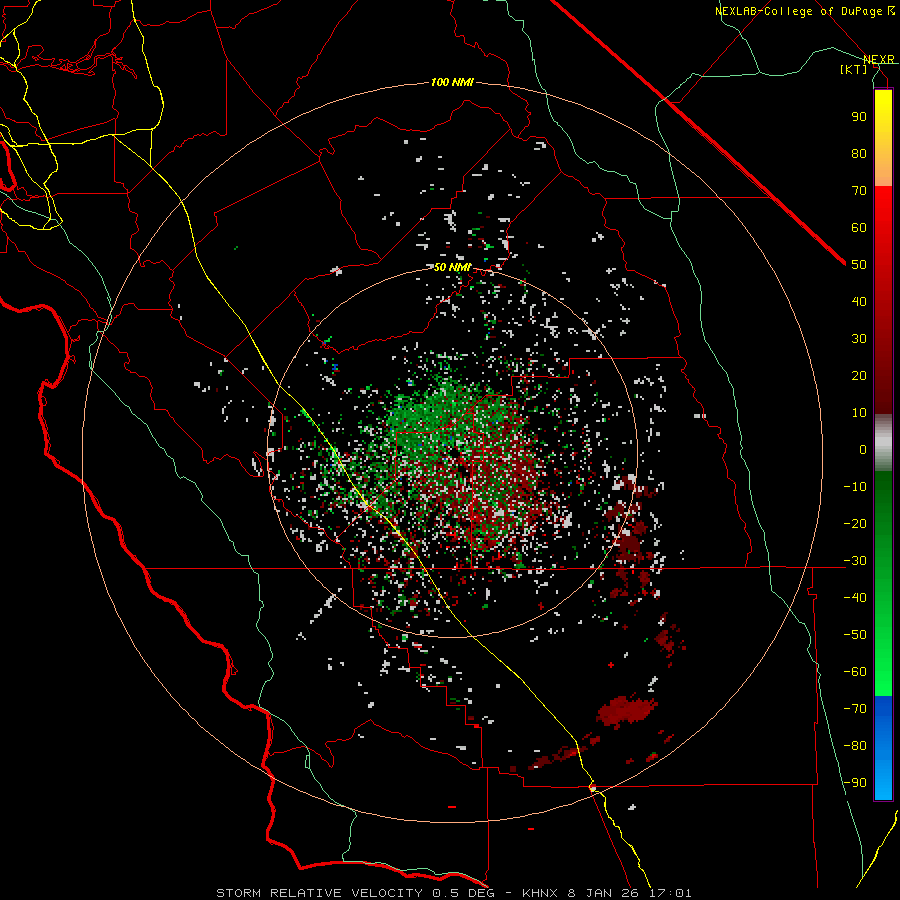
Task: Click the 100 NMI range ring label
Action: point(452,83)
